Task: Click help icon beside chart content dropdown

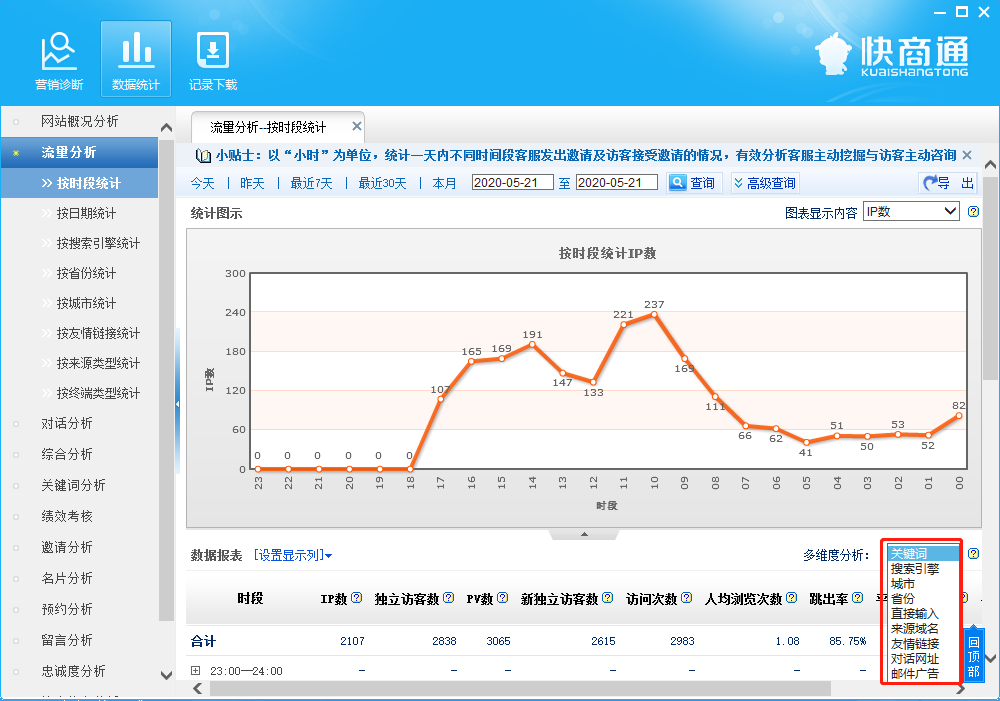Action: click(x=973, y=212)
